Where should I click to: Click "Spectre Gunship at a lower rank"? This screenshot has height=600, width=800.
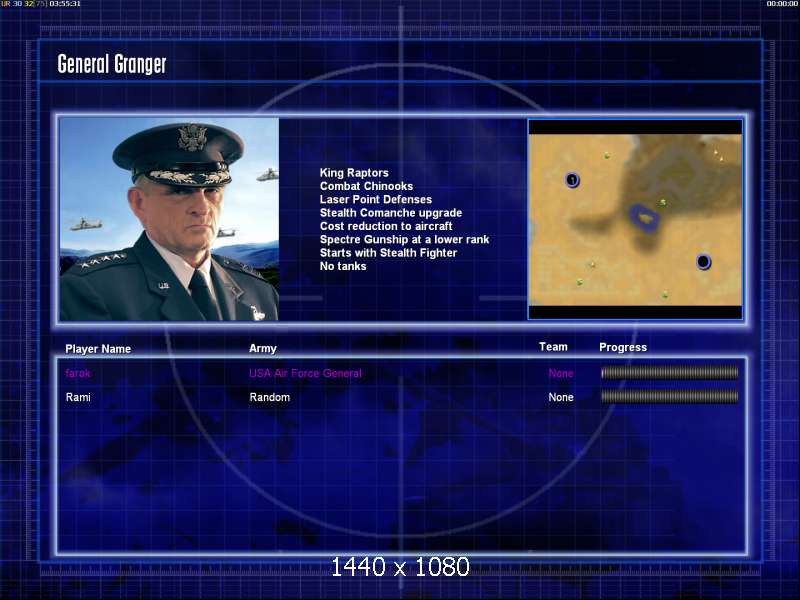(404, 239)
